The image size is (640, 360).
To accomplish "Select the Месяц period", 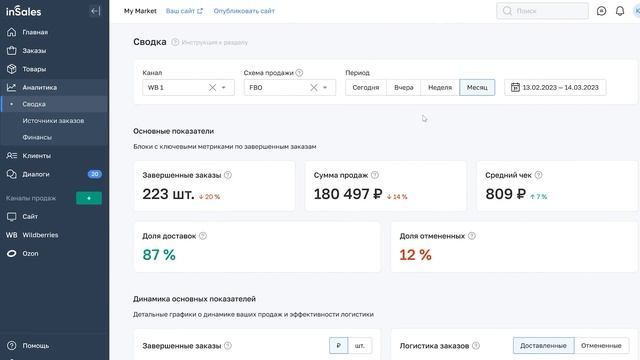I will [x=477, y=87].
